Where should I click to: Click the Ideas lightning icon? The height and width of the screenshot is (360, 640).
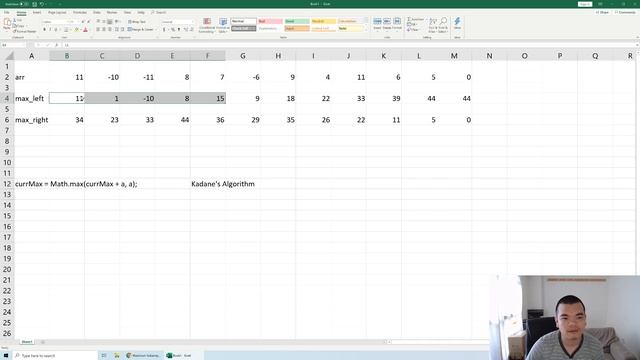point(457,24)
